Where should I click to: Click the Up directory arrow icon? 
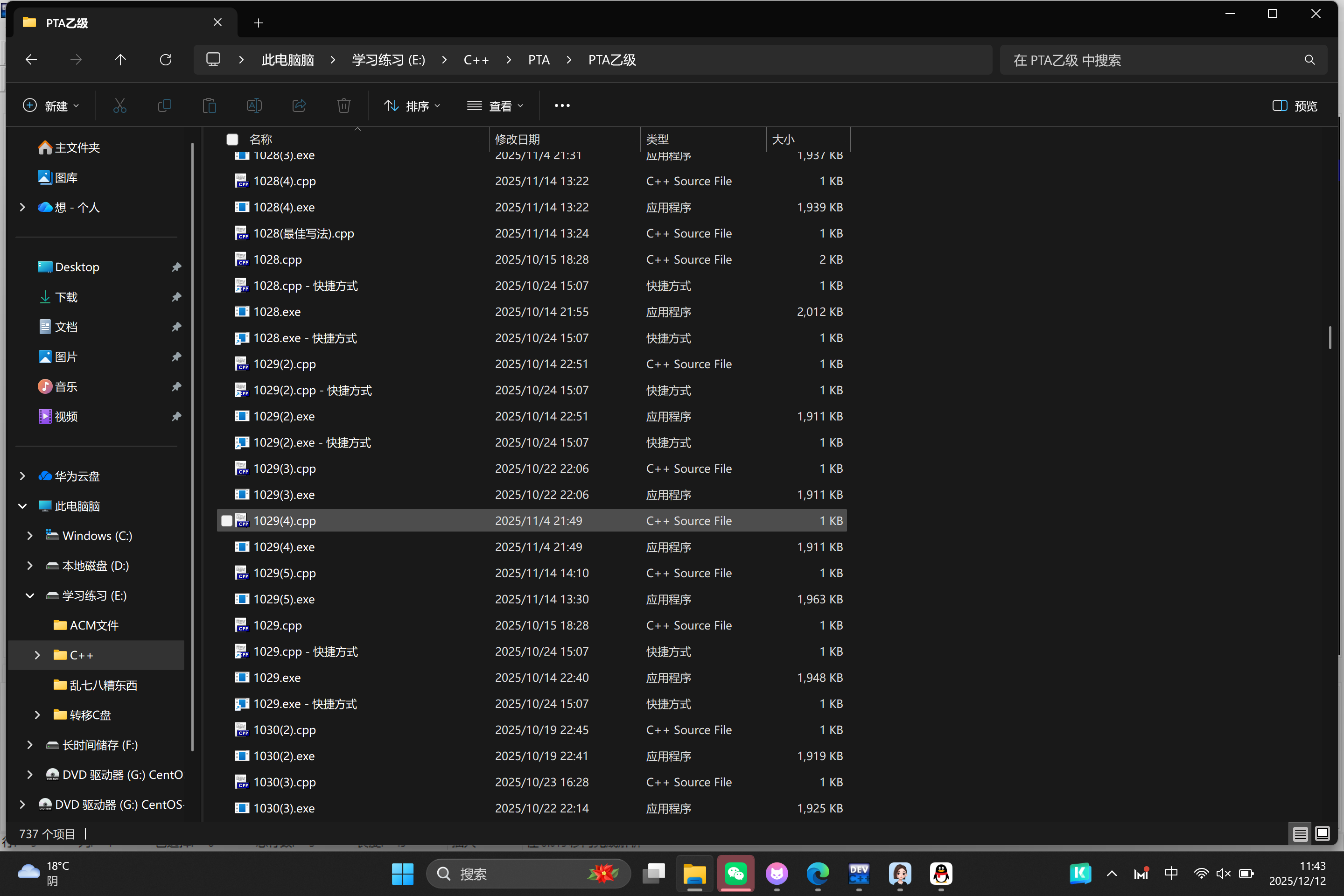(x=120, y=60)
